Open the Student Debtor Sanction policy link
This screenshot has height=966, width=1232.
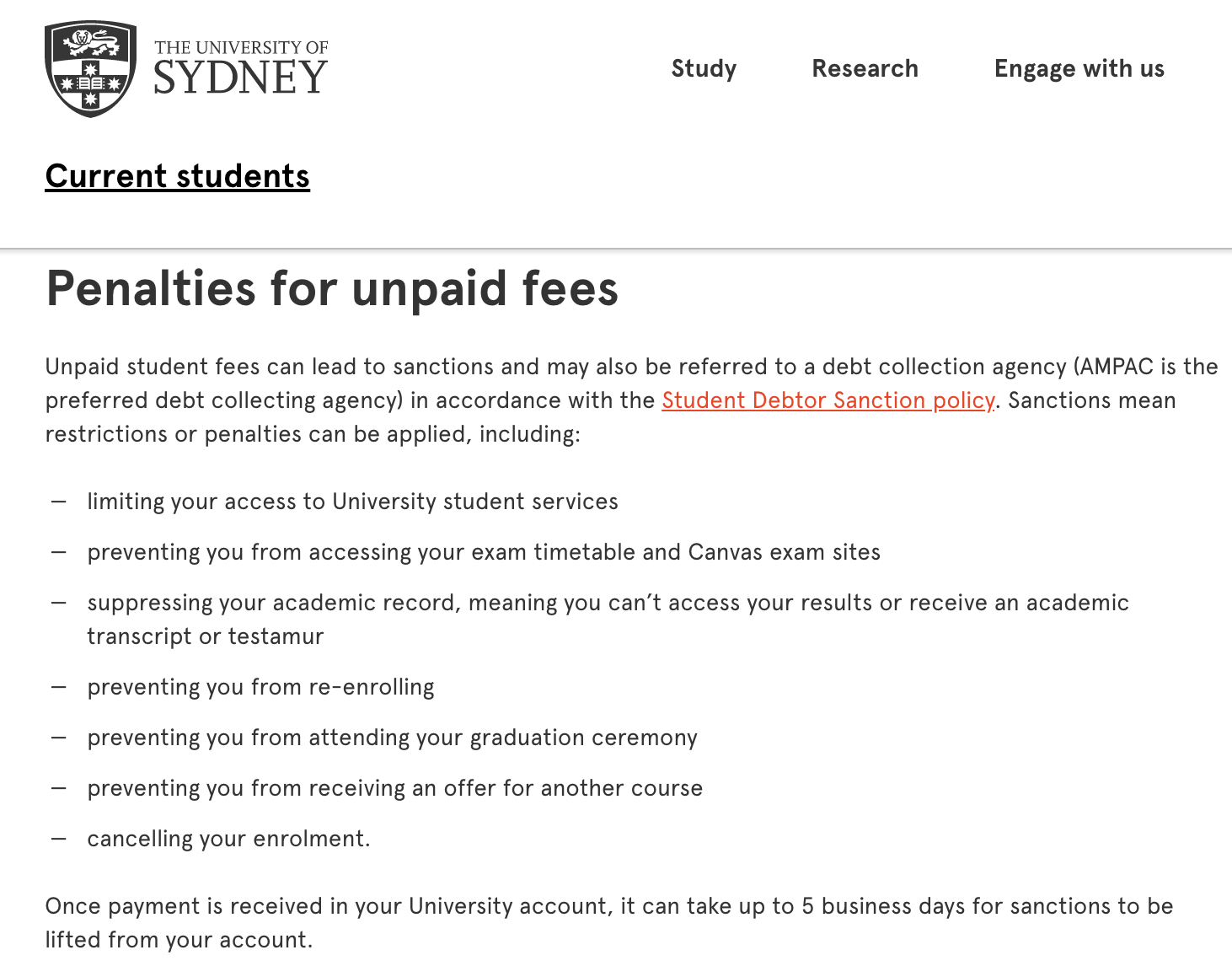click(828, 400)
